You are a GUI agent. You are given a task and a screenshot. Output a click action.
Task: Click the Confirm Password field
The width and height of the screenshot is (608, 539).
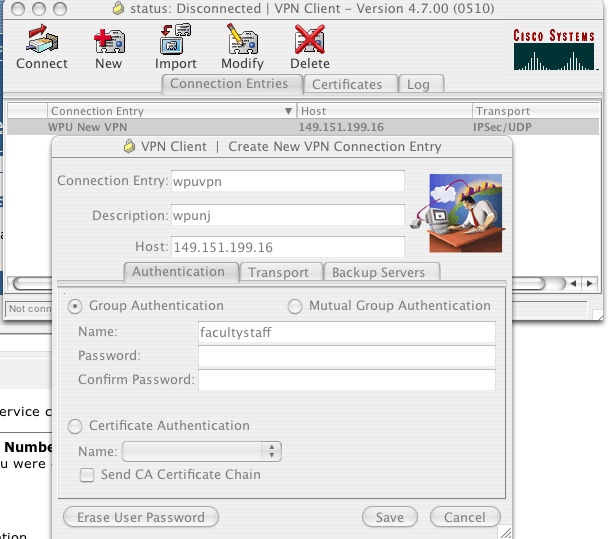coord(347,380)
